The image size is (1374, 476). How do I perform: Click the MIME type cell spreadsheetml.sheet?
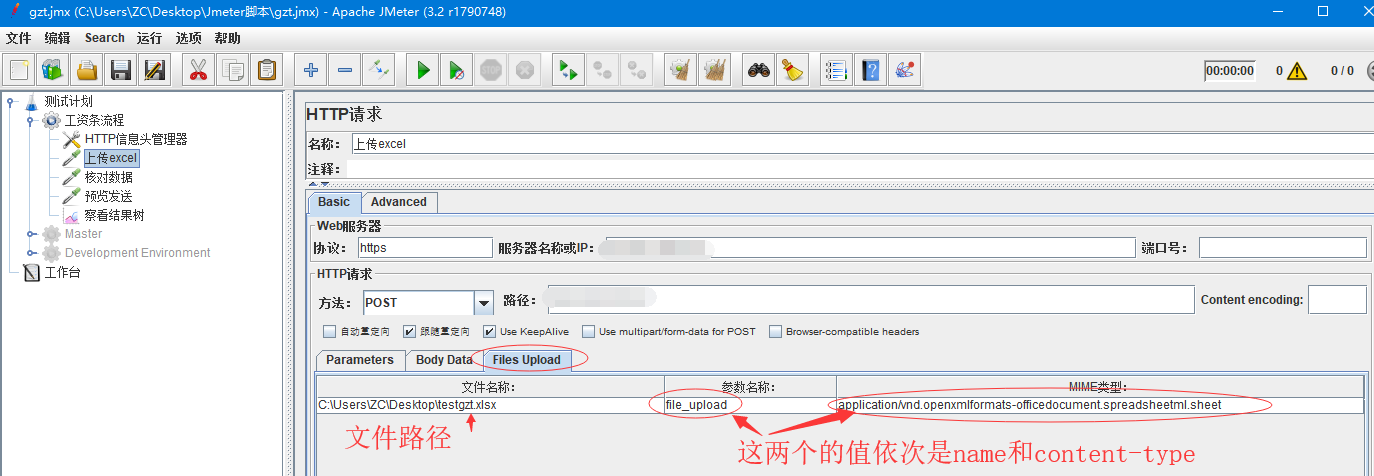pyautogui.click(x=1100, y=405)
